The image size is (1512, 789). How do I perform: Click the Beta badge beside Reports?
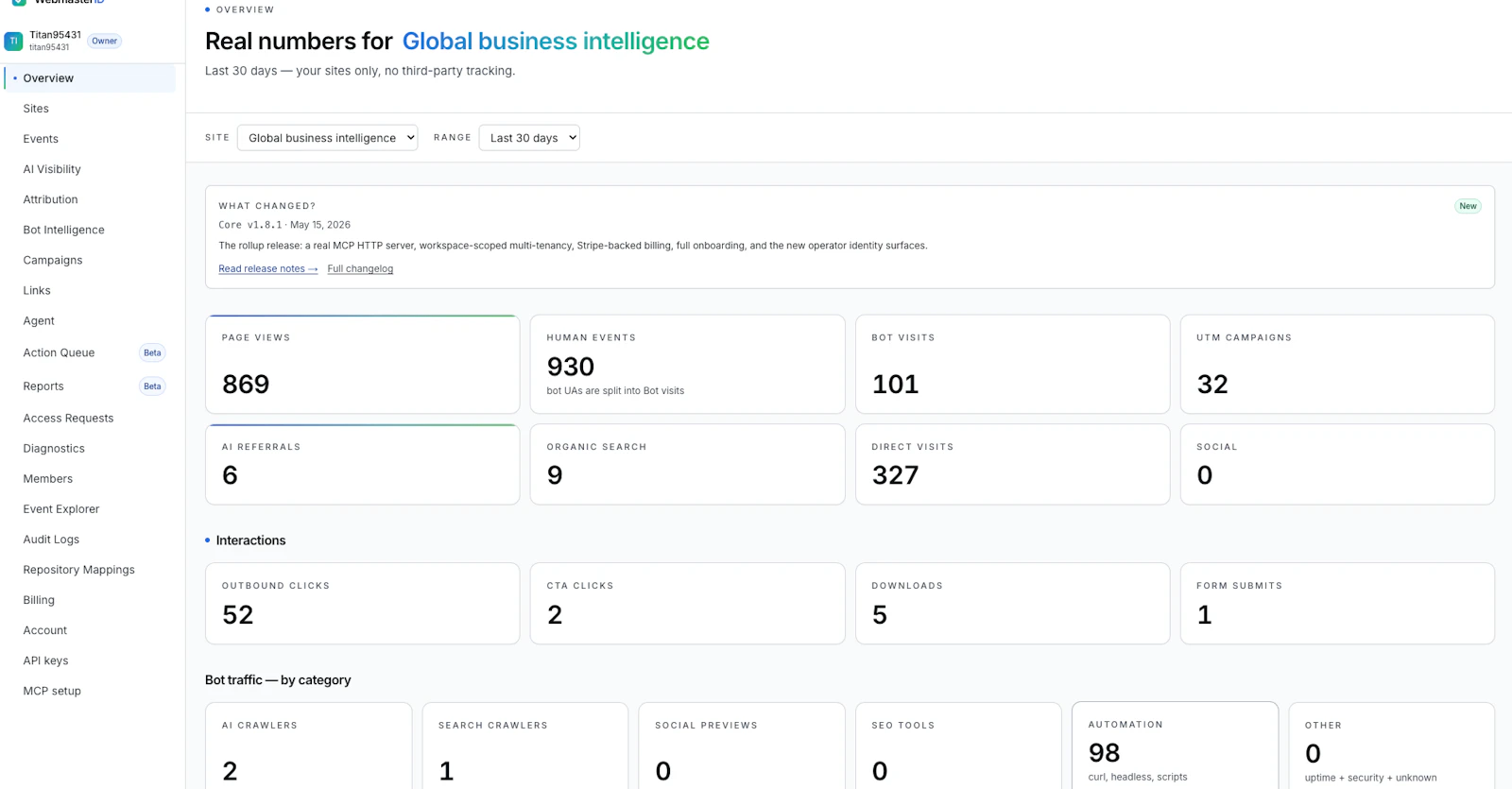click(152, 386)
